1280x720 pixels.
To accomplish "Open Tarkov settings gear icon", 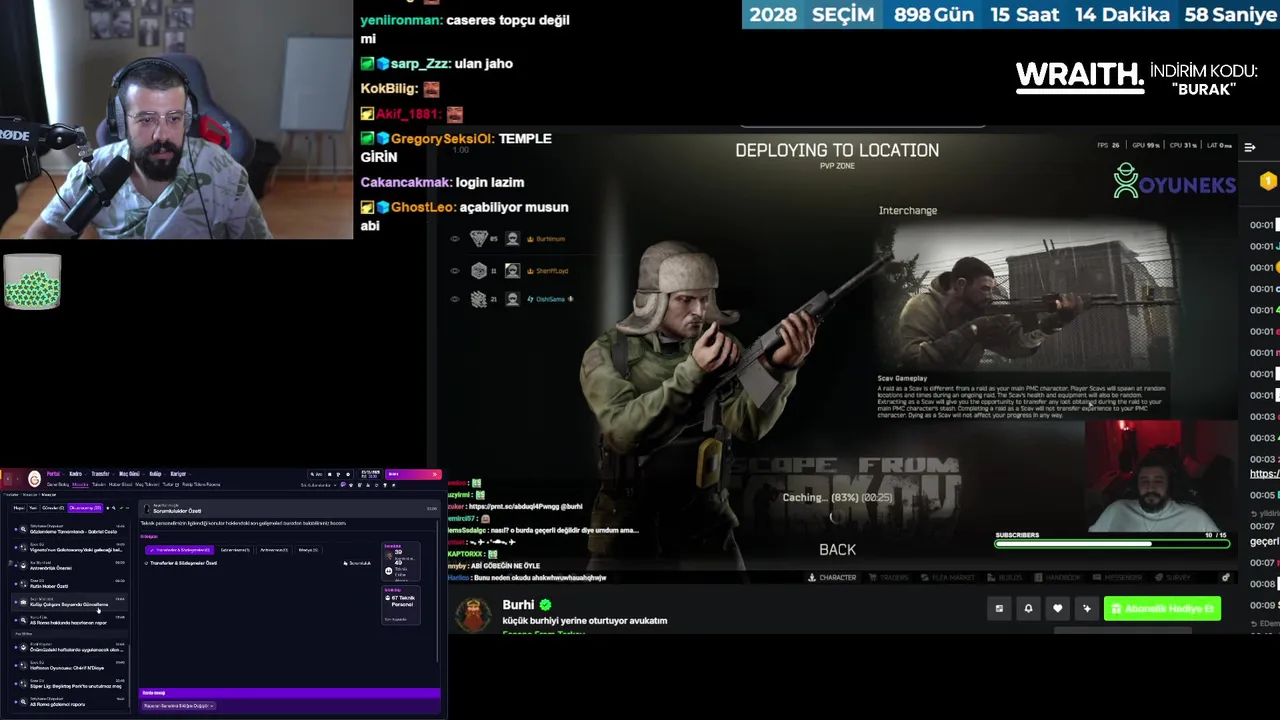I will click(1226, 577).
